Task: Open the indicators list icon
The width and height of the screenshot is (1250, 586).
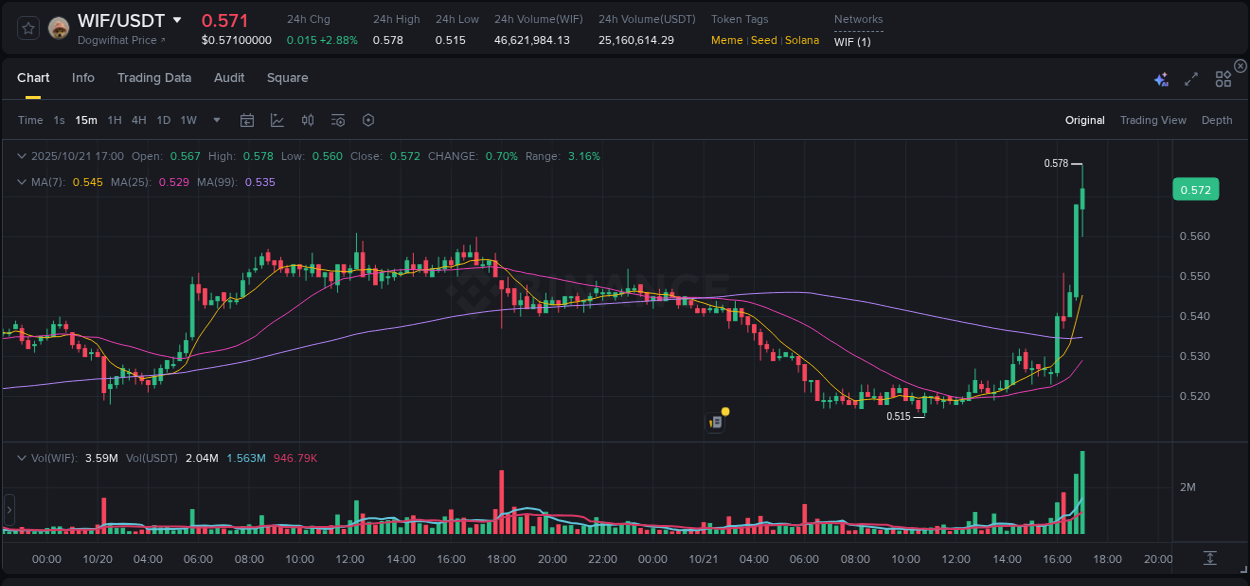Action: pos(338,120)
